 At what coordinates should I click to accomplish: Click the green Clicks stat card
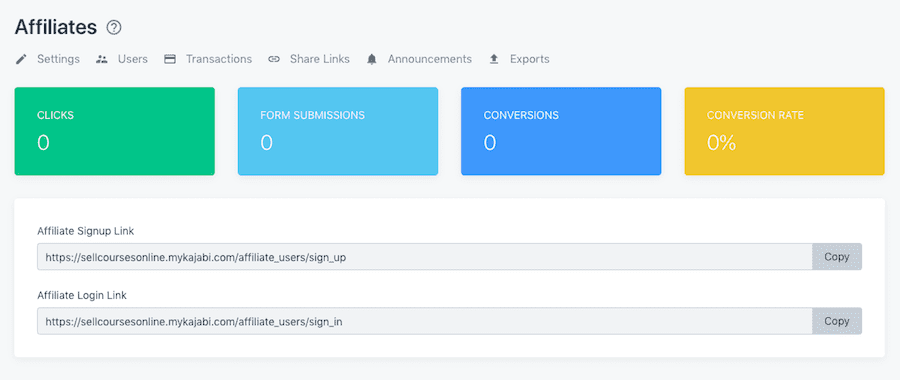(x=115, y=131)
